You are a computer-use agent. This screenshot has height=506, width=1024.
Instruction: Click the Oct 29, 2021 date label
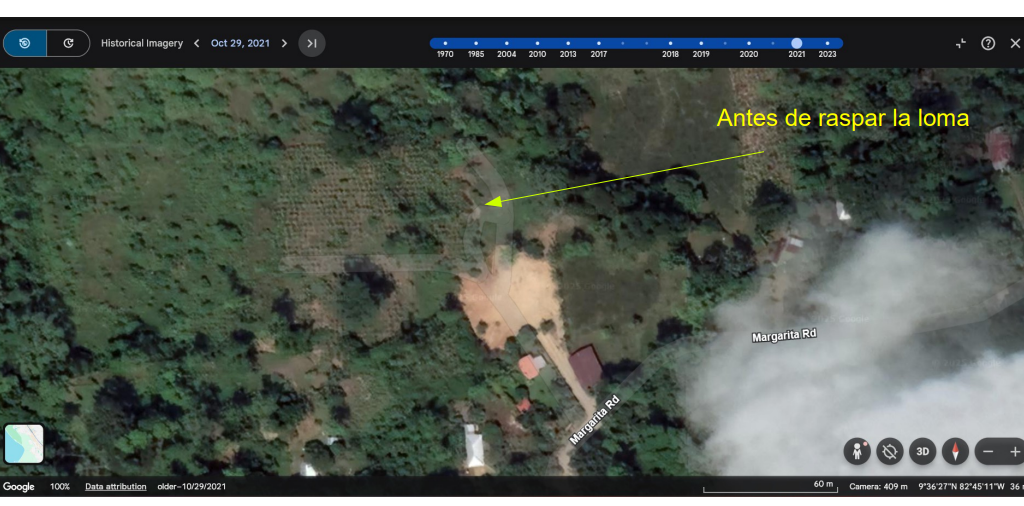[x=240, y=43]
